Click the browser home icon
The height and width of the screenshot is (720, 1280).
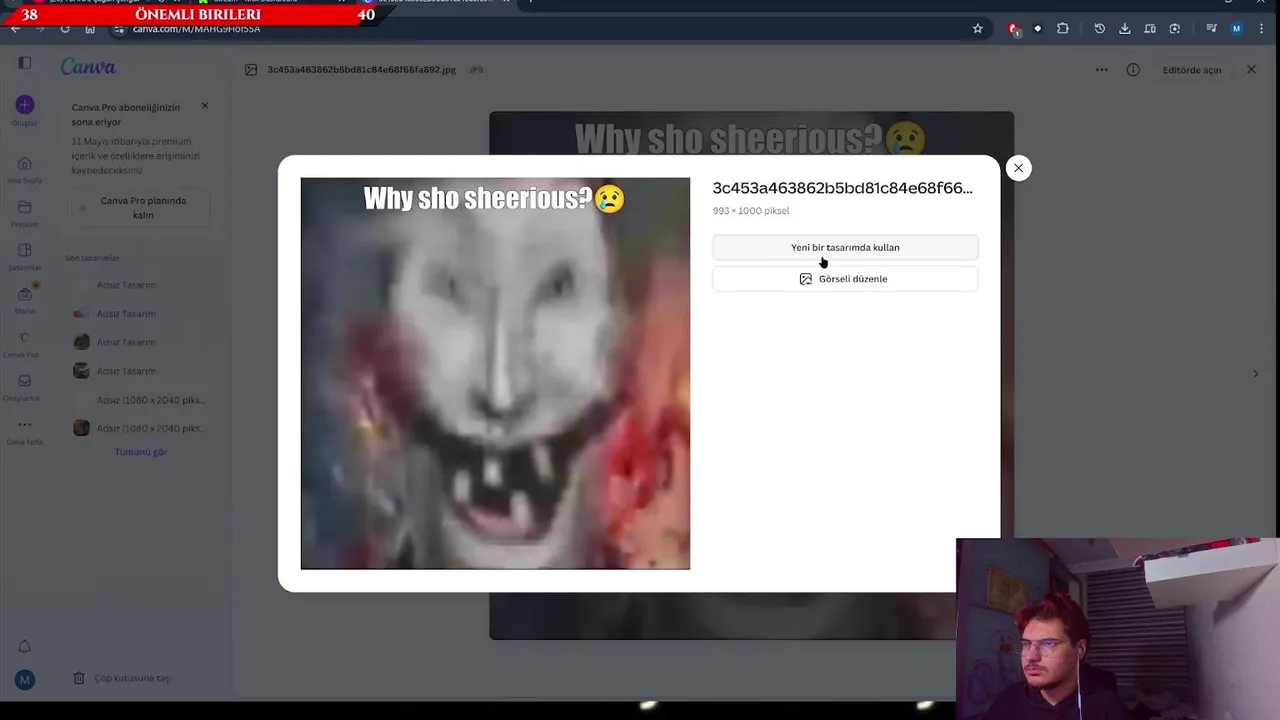(x=90, y=29)
